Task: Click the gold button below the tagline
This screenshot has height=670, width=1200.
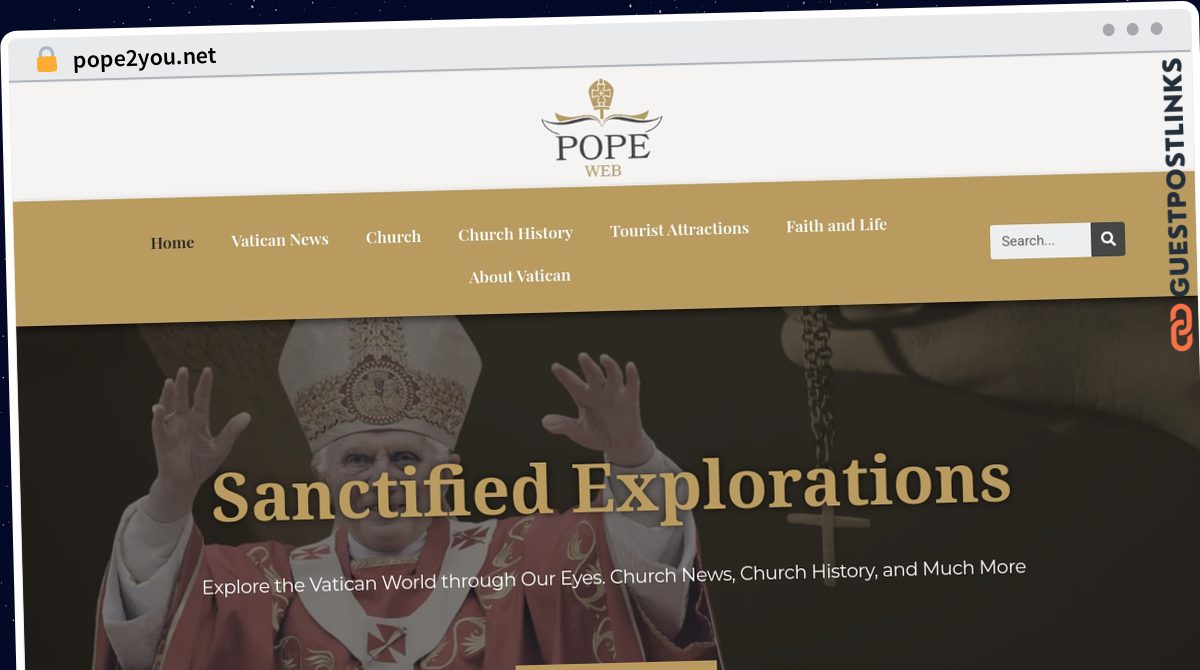Action: pyautogui.click(x=616, y=665)
